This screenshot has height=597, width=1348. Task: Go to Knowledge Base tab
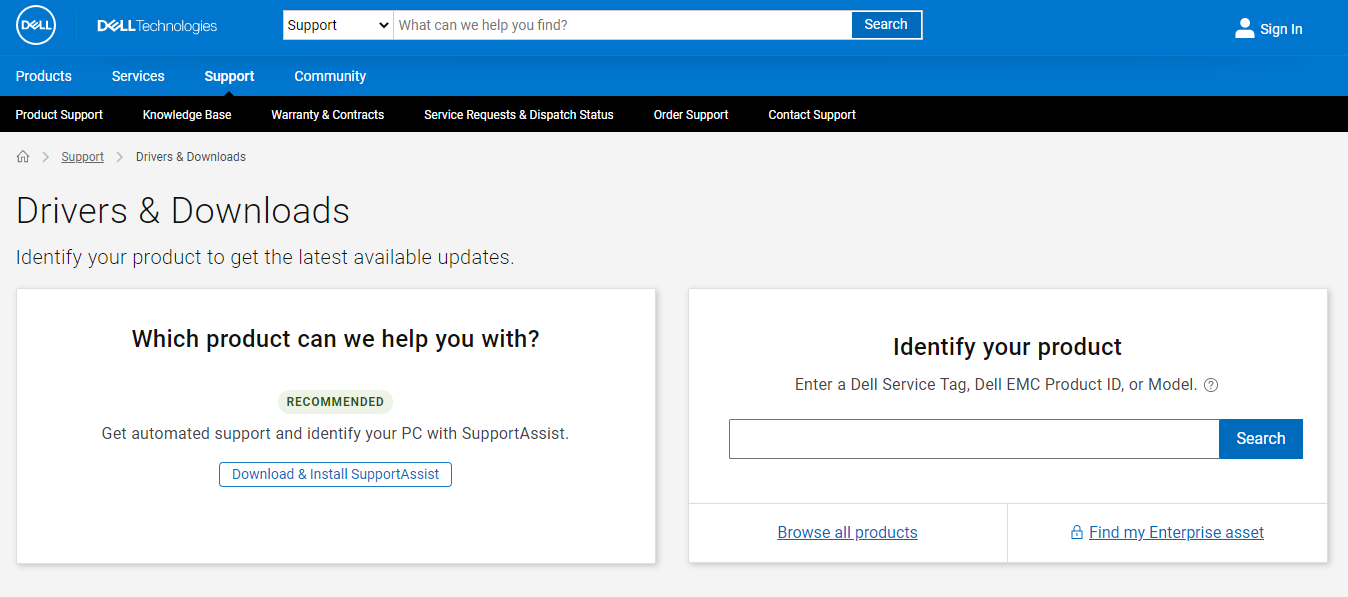click(187, 115)
